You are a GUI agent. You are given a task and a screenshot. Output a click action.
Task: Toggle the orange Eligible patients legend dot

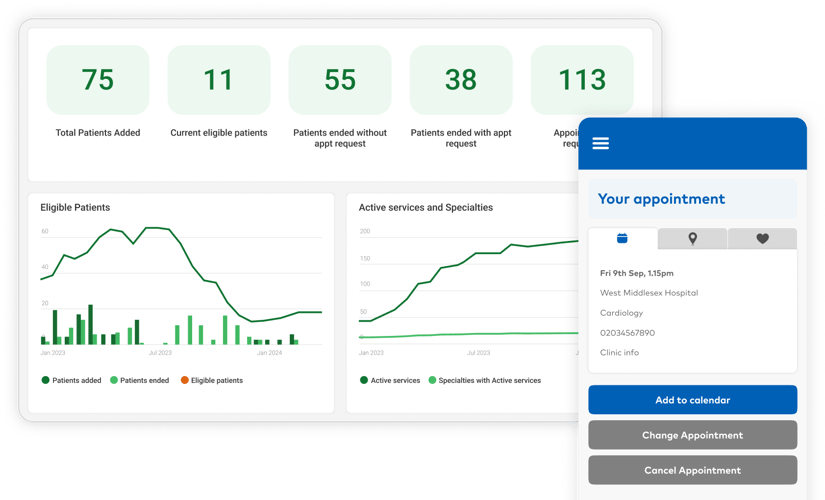coord(185,380)
